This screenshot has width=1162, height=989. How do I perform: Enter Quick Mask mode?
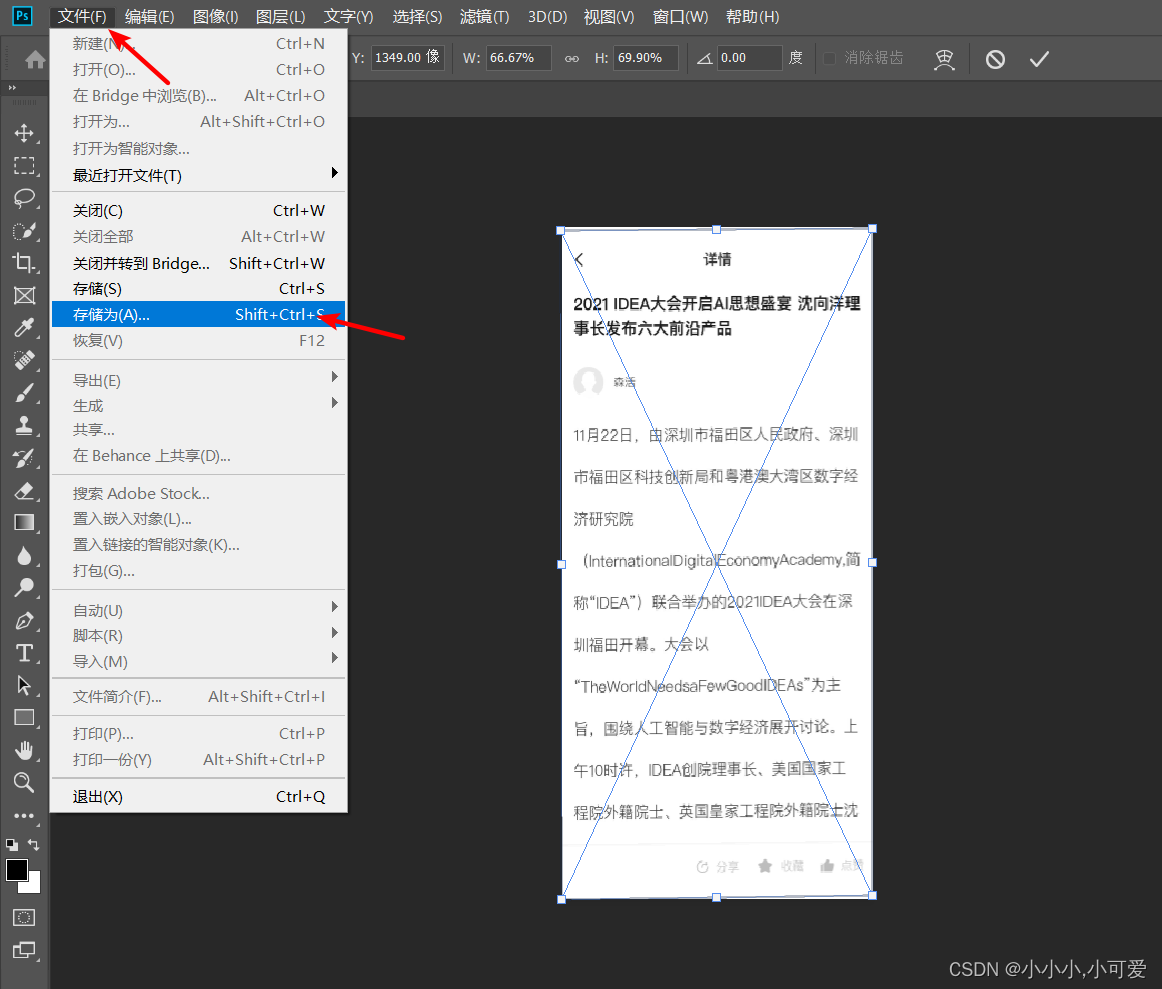(x=24, y=917)
